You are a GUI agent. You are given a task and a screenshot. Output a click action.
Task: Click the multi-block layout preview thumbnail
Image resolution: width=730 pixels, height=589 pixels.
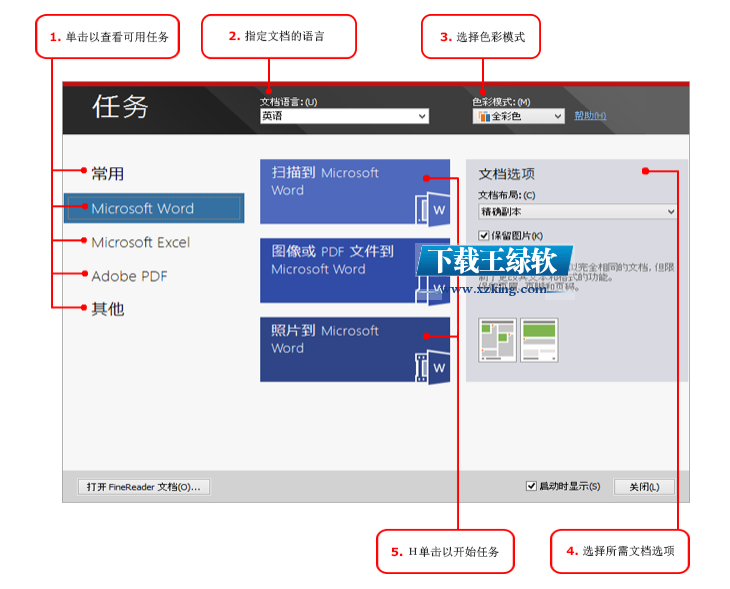coord(497,340)
